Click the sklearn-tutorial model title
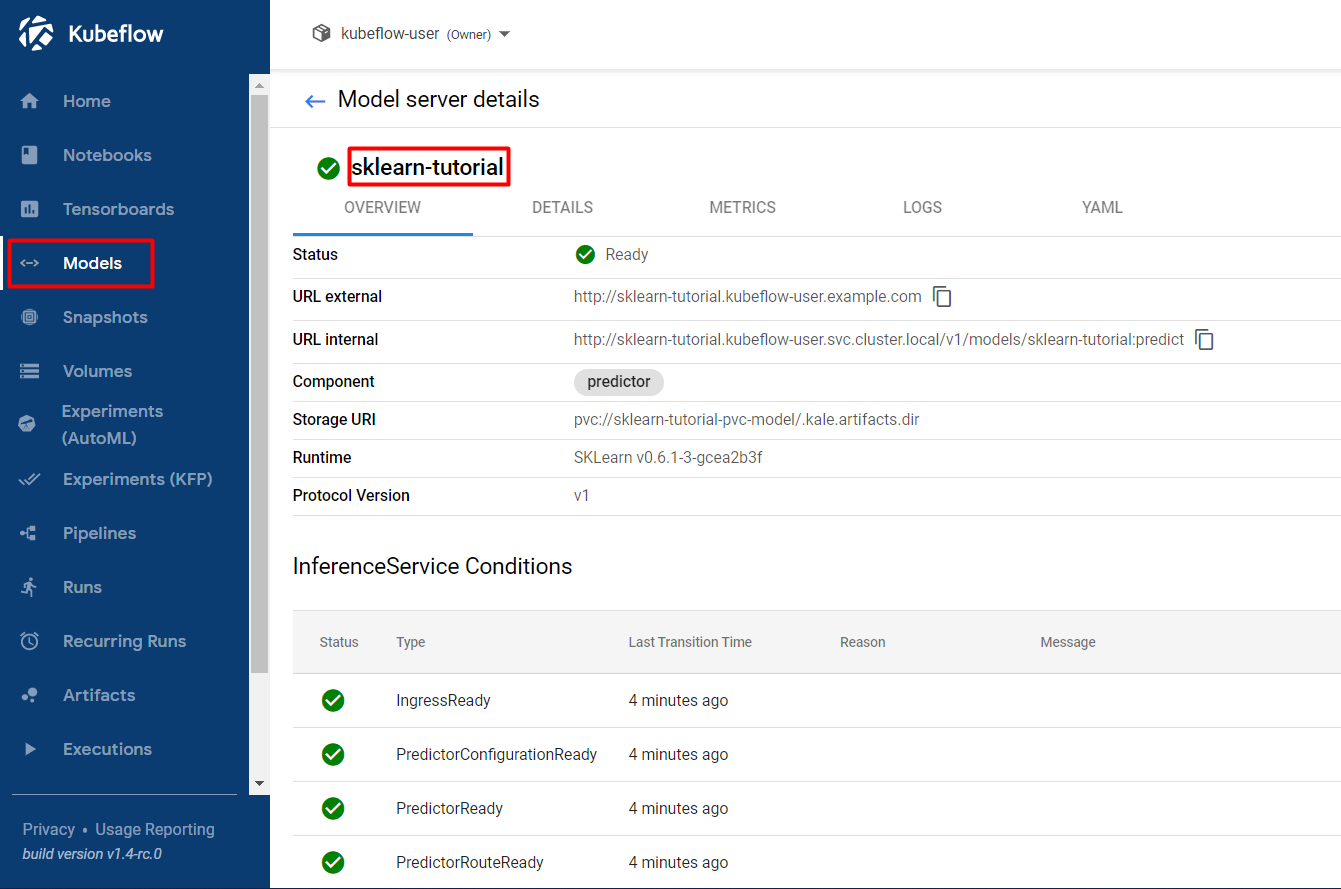 click(x=428, y=167)
